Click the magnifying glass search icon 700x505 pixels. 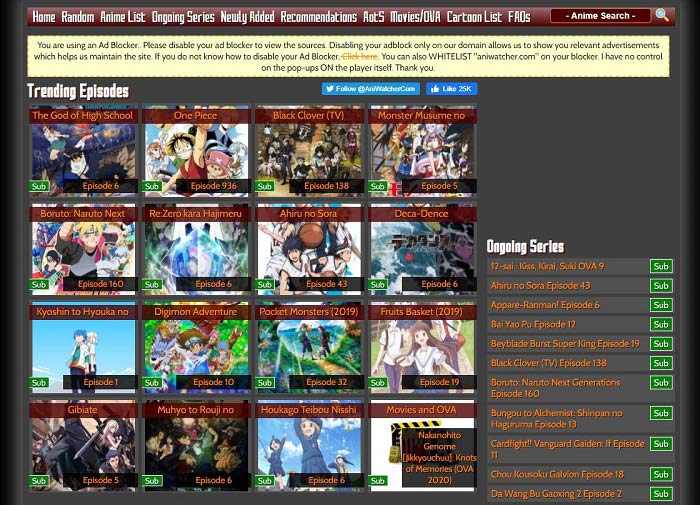(x=662, y=16)
